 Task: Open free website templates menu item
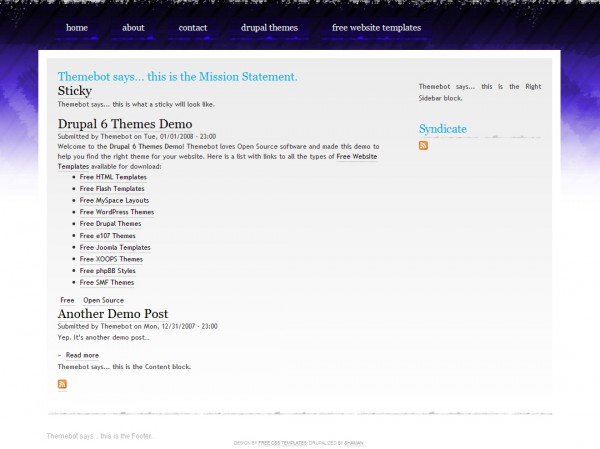(376, 28)
